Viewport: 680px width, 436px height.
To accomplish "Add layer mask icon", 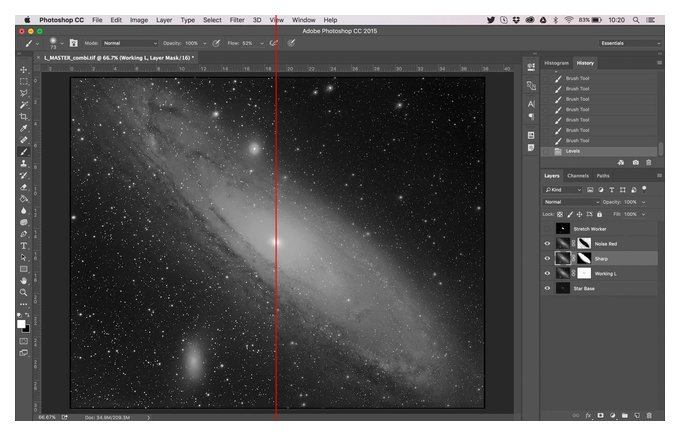I will 600,415.
